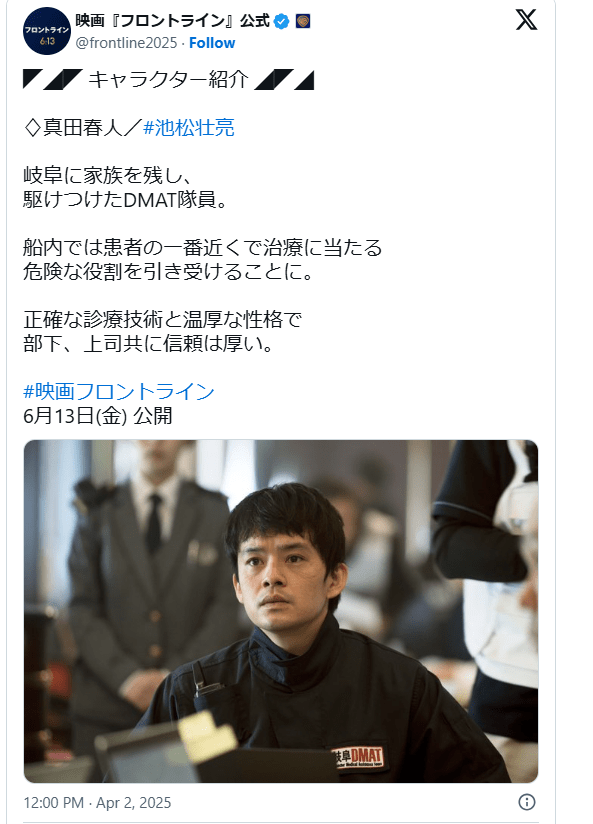Image resolution: width=593 pixels, height=824 pixels.
Task: Click the line 岐阜に家族を残し、
Action: click(109, 176)
